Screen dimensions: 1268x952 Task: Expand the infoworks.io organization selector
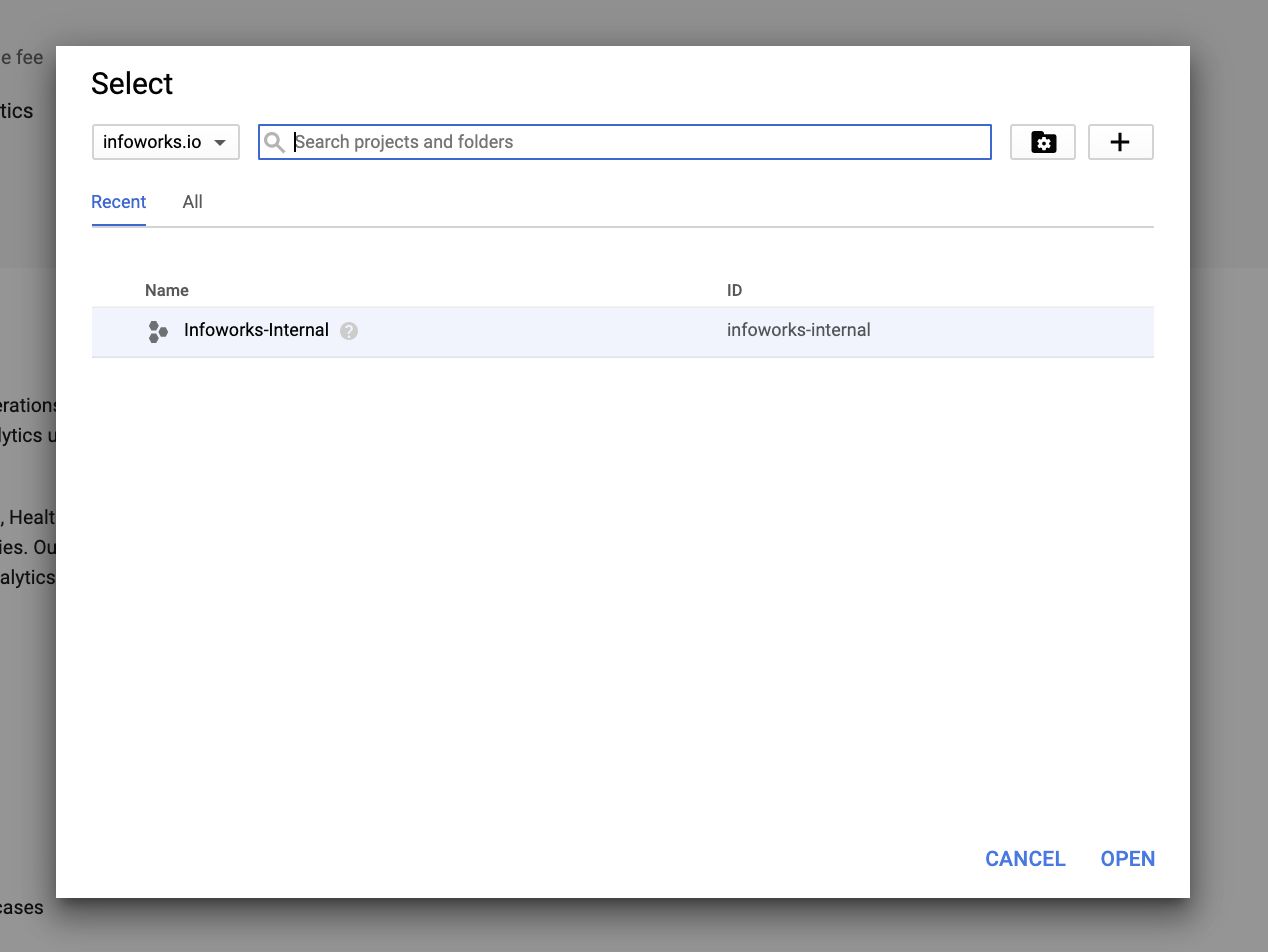(x=166, y=142)
